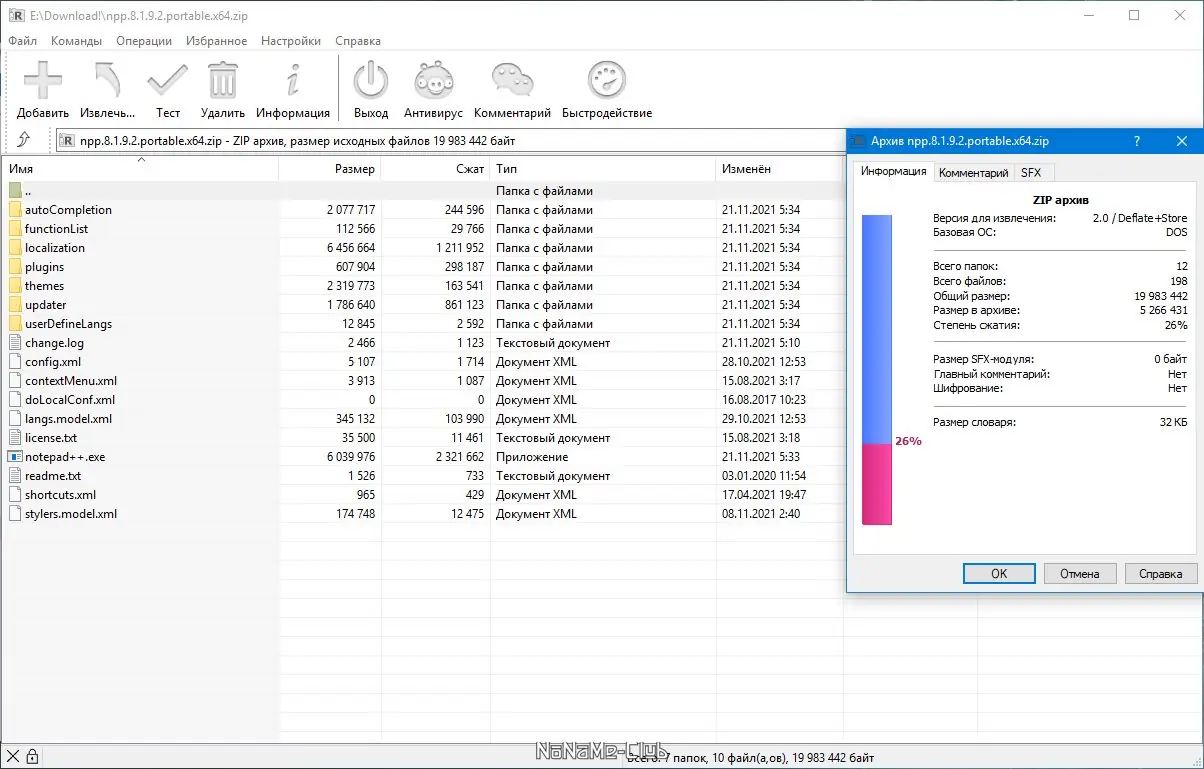Toggle the lock icon in the status bar

(34, 755)
